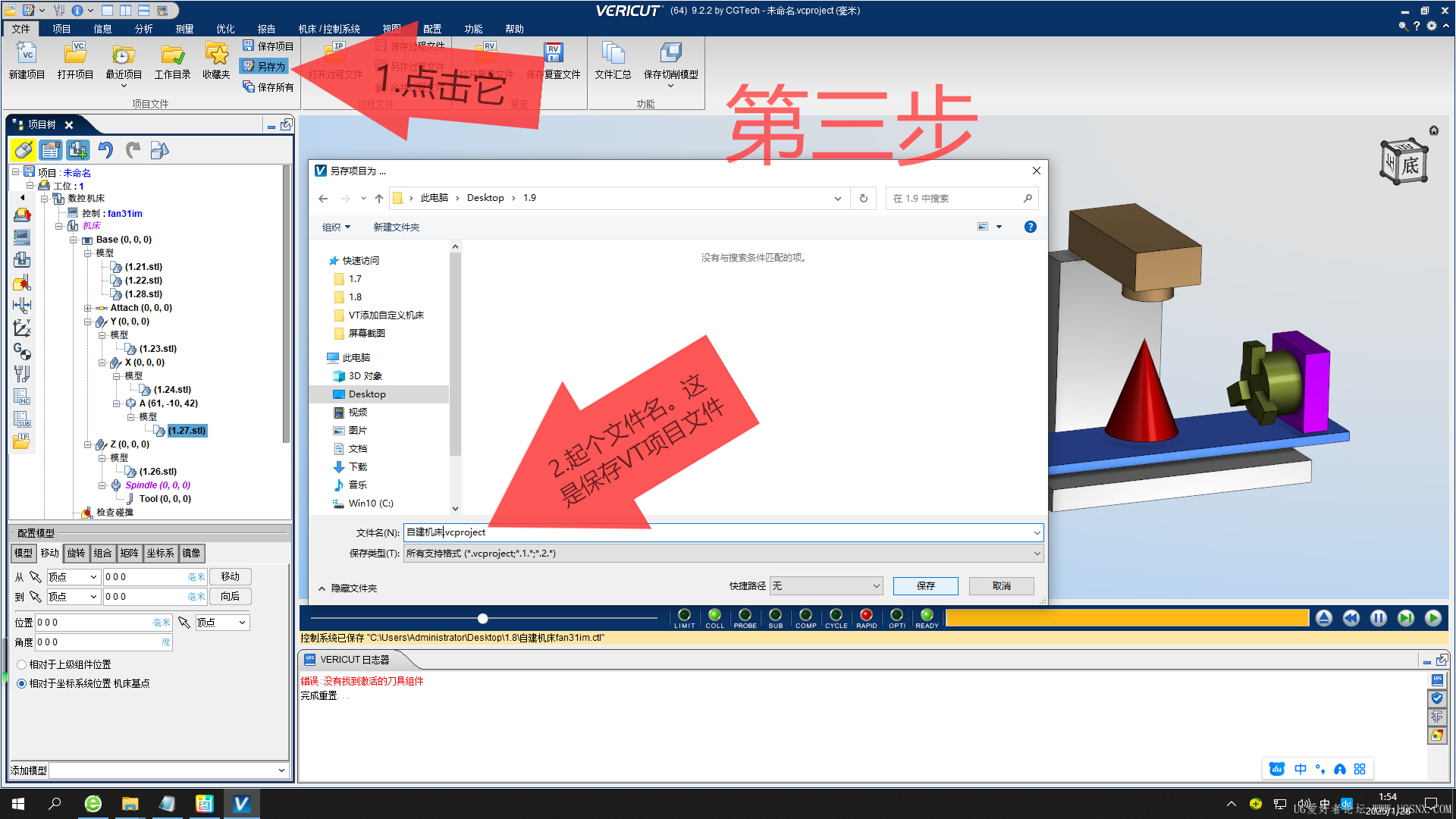The height and width of the screenshot is (819, 1456).
Task: Toggle the RAPID status light
Action: pyautogui.click(x=866, y=615)
